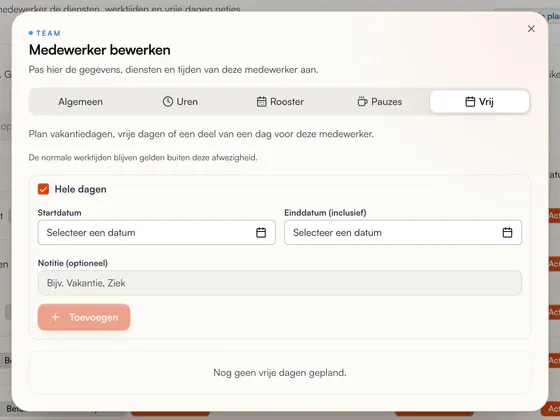Select the Vrij tab
560x420 pixels.
point(479,102)
